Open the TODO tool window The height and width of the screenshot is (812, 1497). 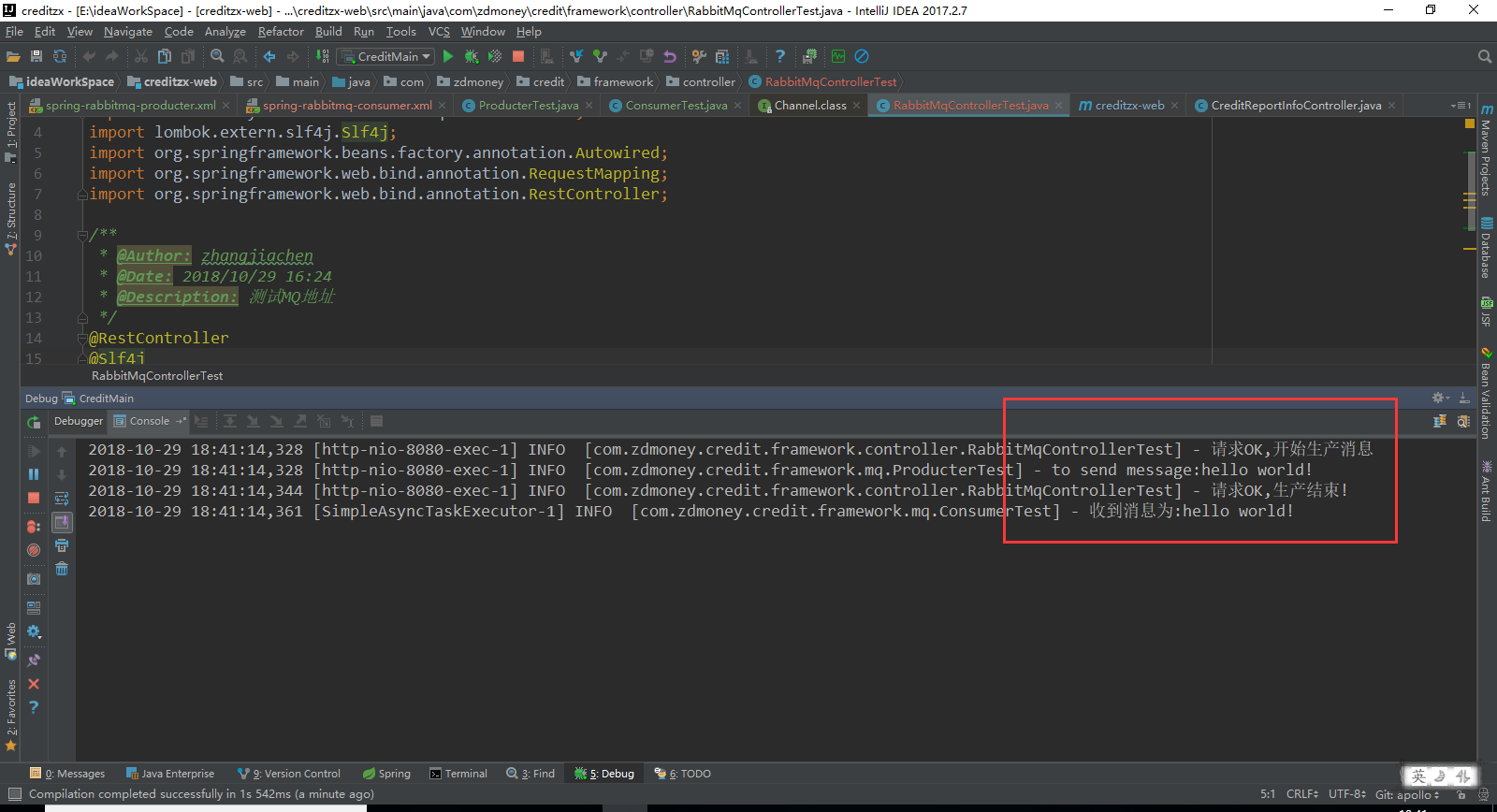683,774
